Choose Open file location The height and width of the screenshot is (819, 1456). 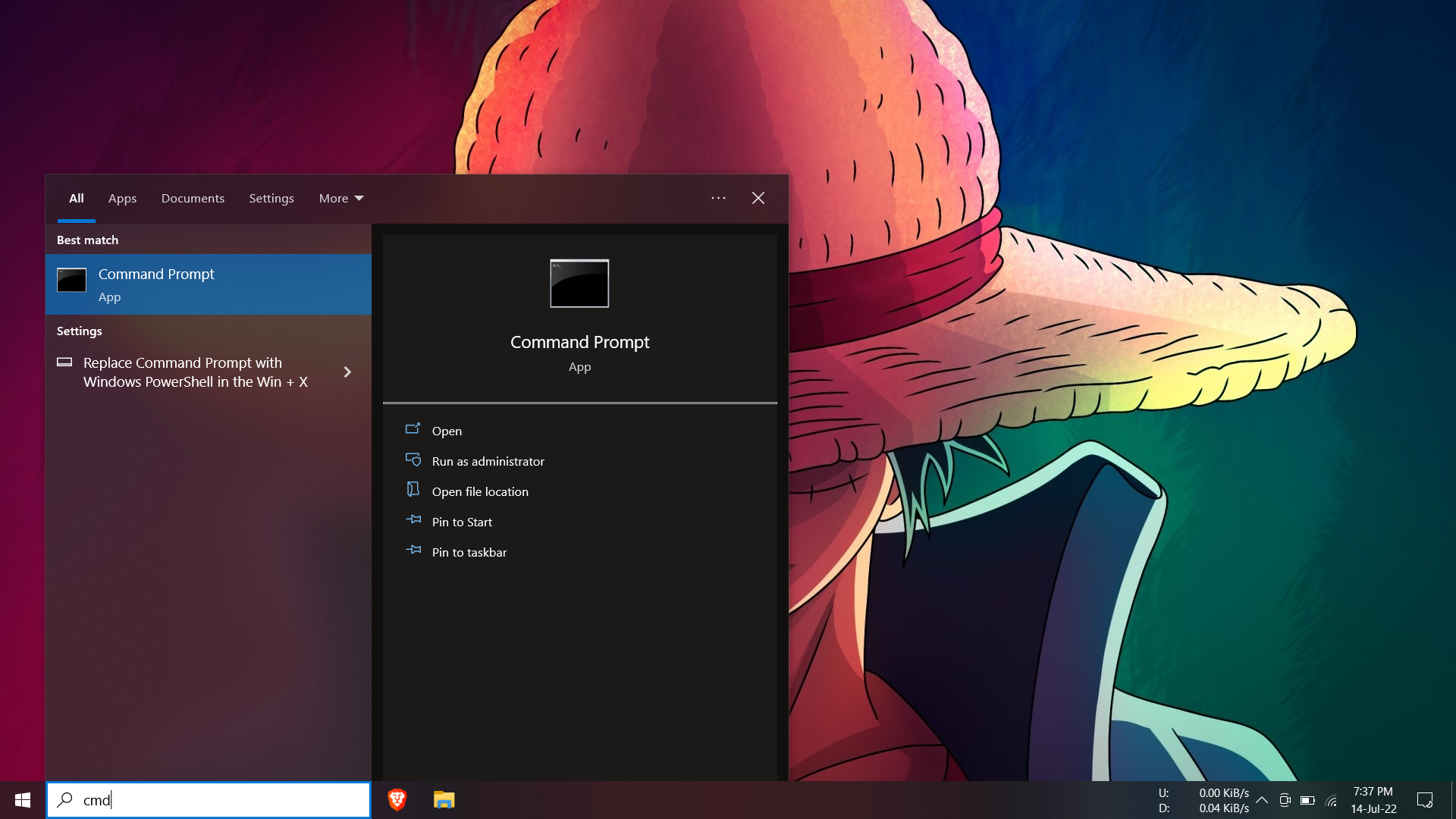pyautogui.click(x=480, y=491)
